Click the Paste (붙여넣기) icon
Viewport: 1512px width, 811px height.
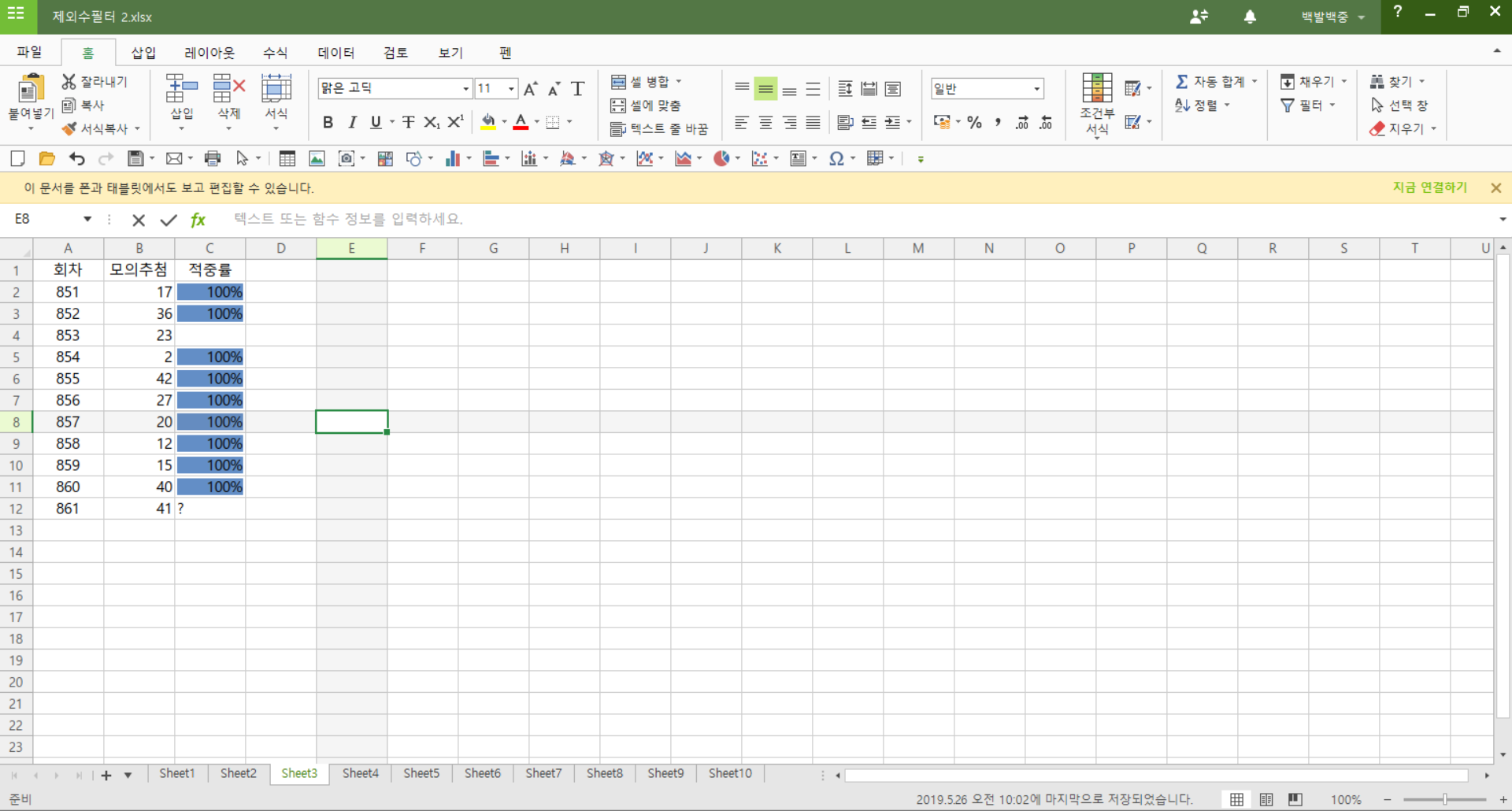coord(30,90)
